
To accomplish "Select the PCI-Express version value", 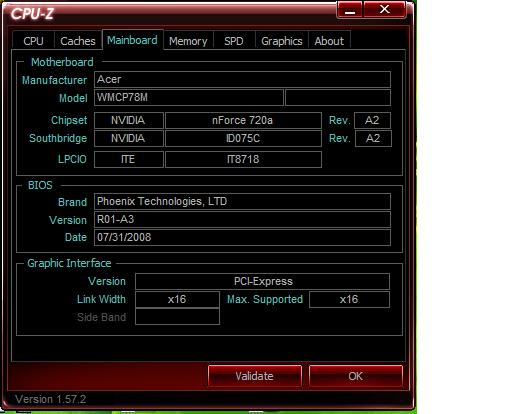I will 263,281.
